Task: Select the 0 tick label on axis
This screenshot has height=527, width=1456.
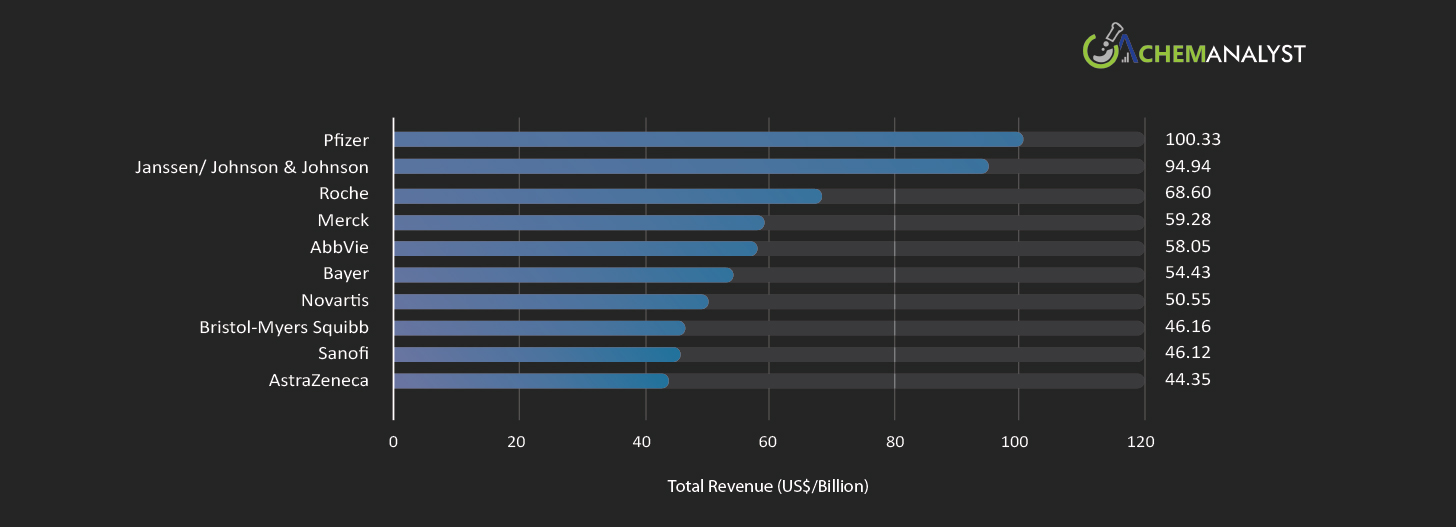Action: [393, 442]
